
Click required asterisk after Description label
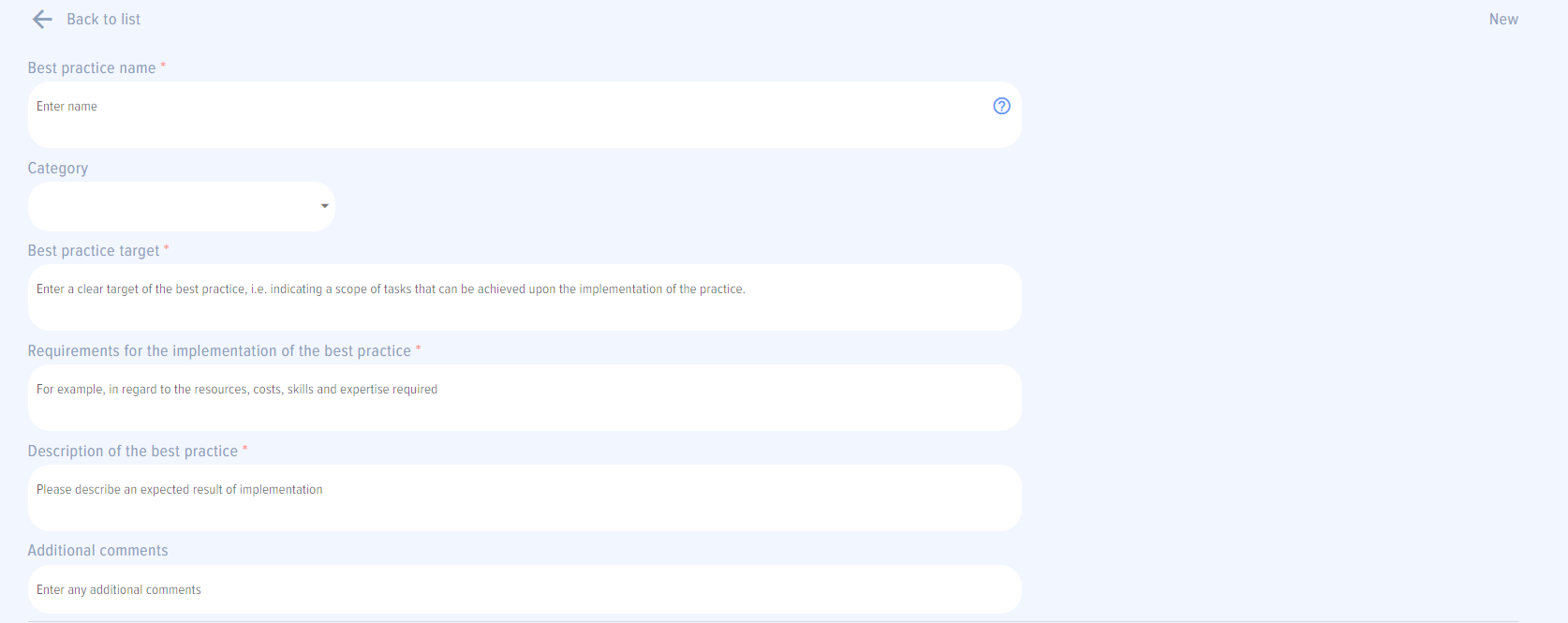pos(245,449)
